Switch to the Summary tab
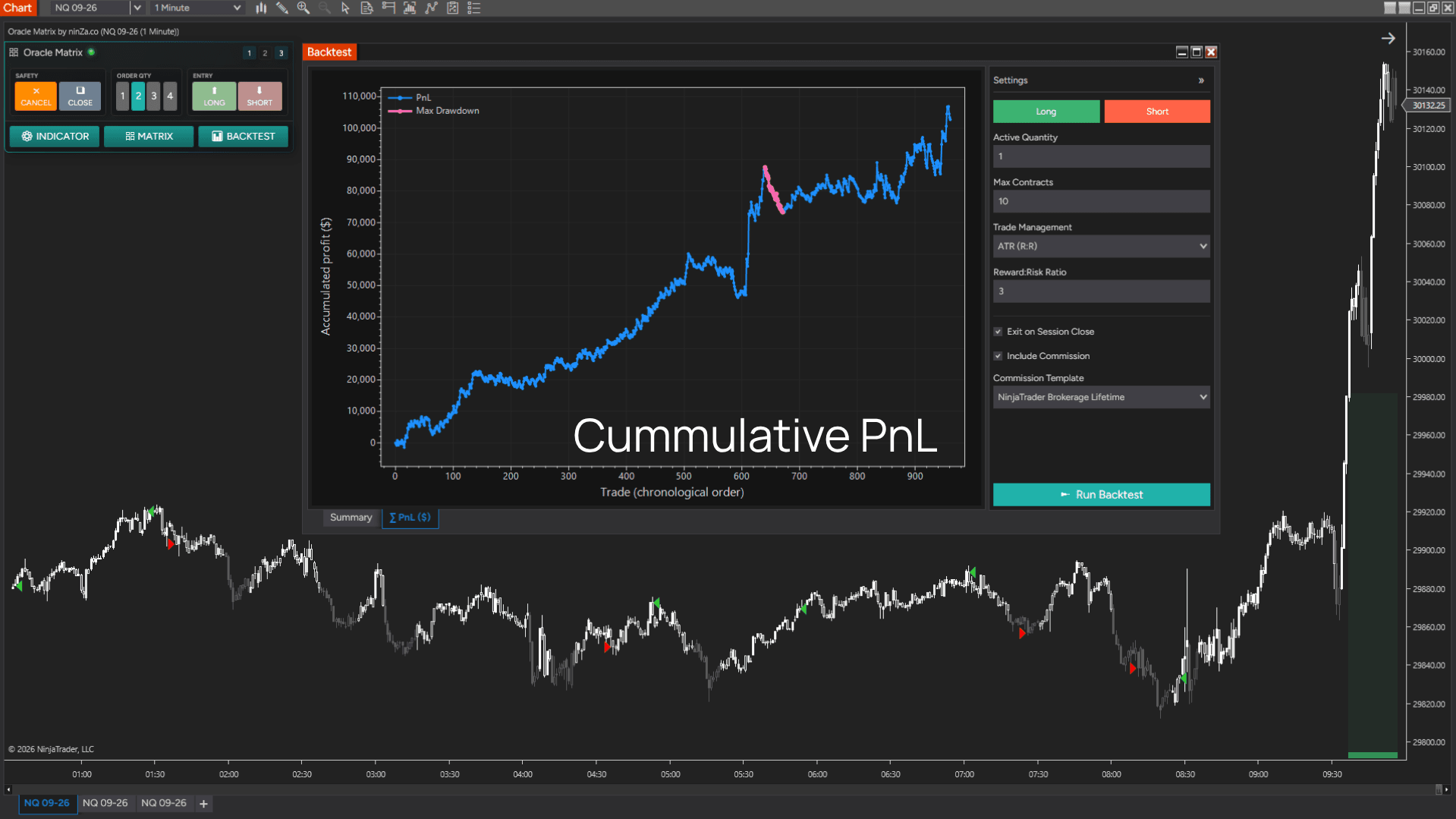 coord(351,518)
